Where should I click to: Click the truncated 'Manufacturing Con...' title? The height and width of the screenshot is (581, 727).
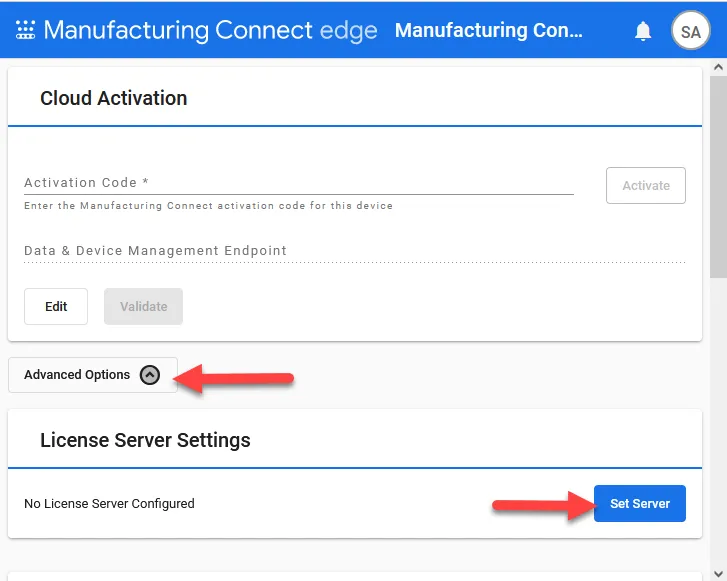(489, 30)
